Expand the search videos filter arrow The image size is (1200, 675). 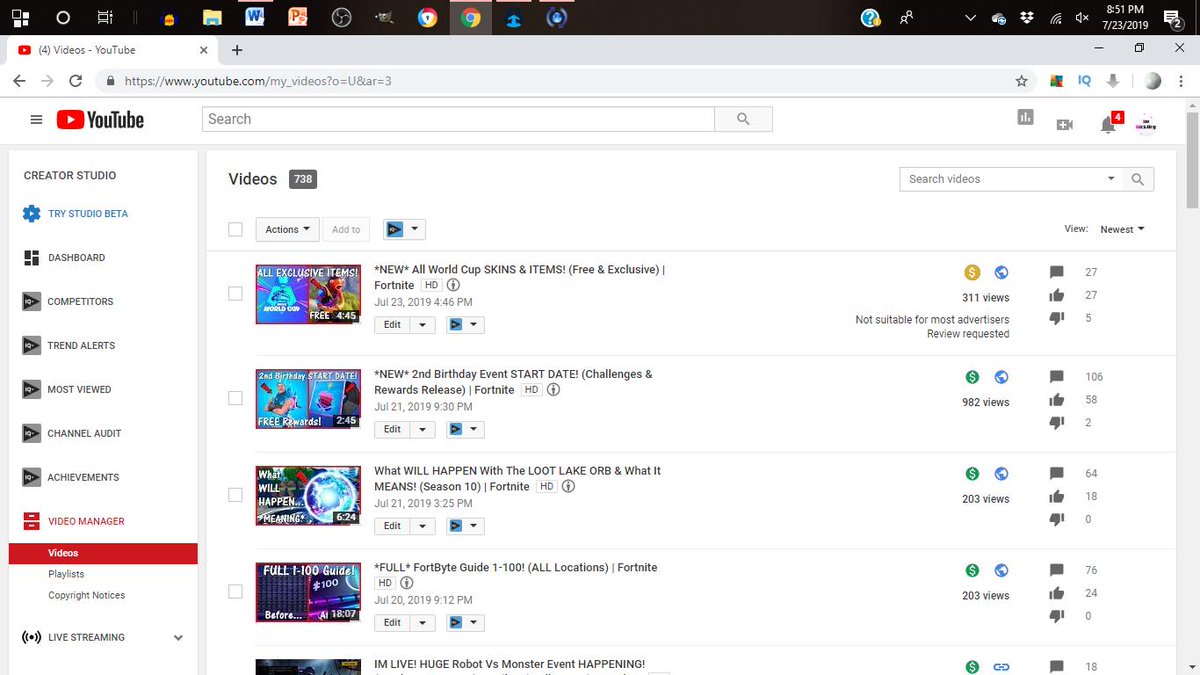tap(1111, 179)
